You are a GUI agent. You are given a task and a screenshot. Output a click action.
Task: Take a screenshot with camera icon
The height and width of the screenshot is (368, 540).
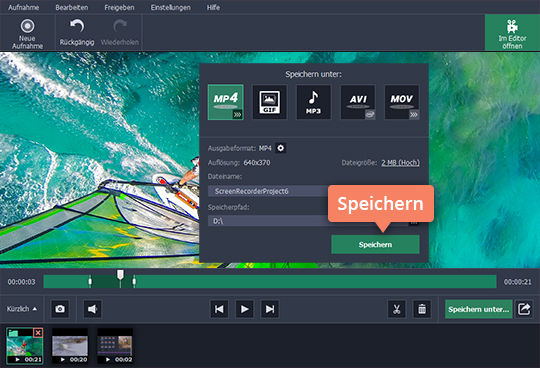(x=60, y=309)
